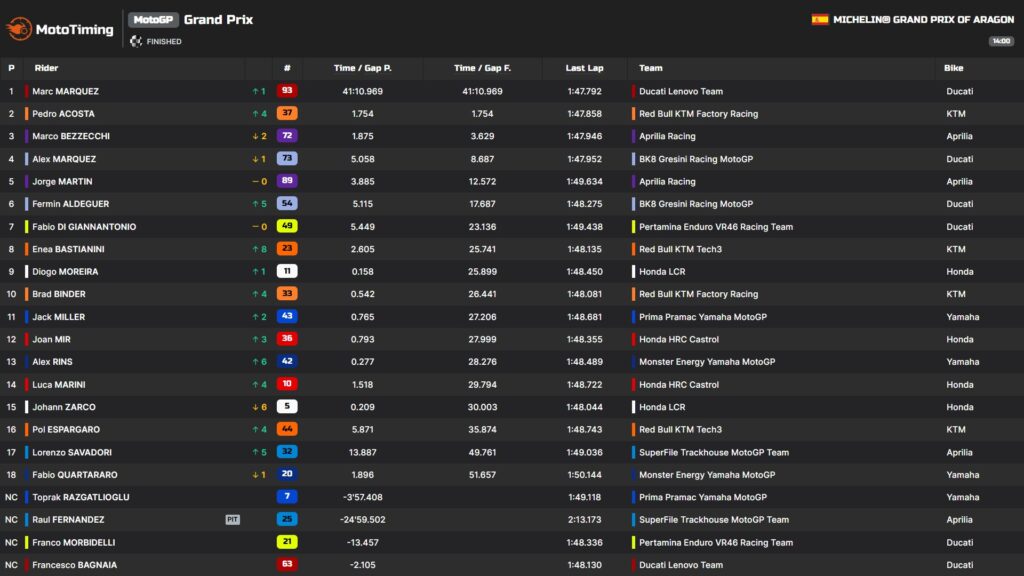This screenshot has height=576, width=1024.
Task: Select team SuperFile Trackhouse on Savadori row
Action: click(x=714, y=452)
